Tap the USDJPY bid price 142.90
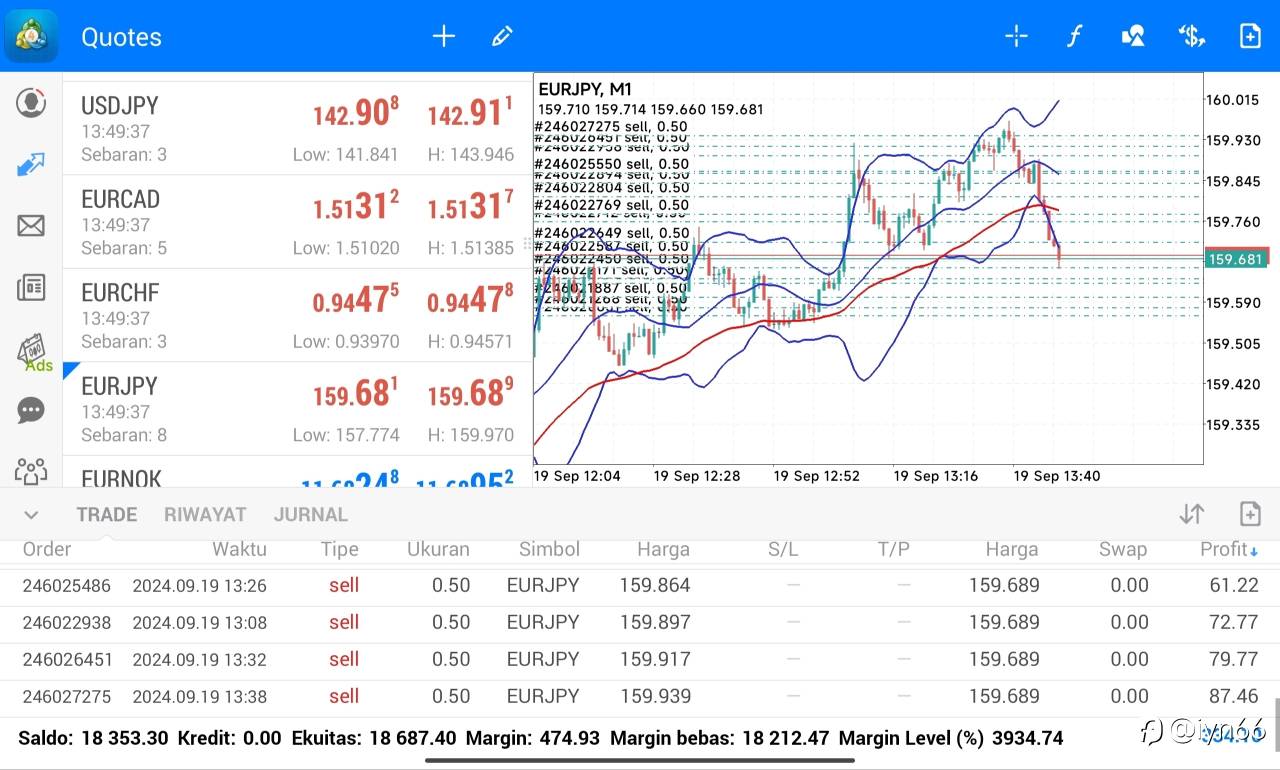This screenshot has height=770, width=1280. (x=356, y=113)
